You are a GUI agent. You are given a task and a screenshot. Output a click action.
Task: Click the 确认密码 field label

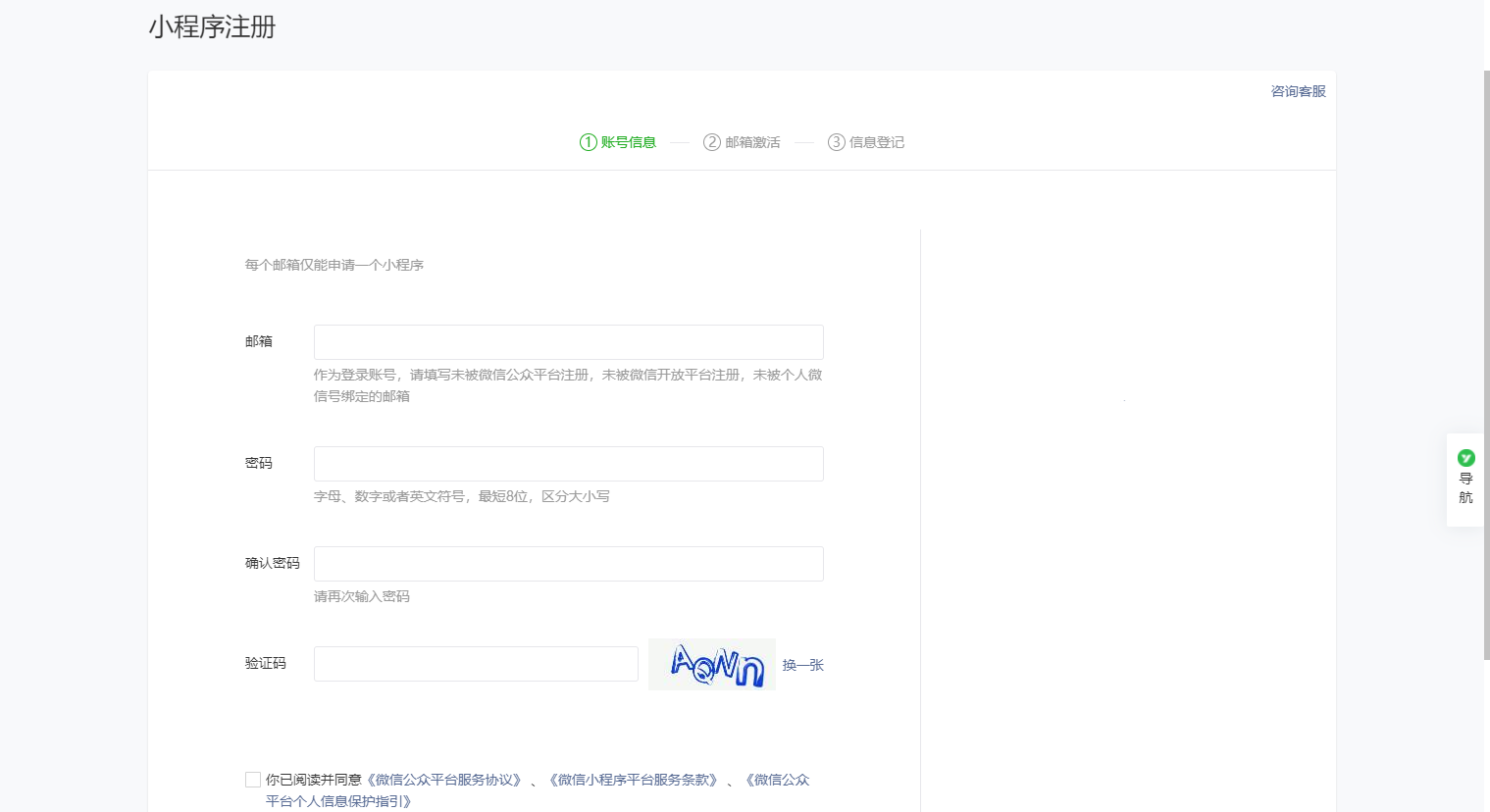pos(273,563)
